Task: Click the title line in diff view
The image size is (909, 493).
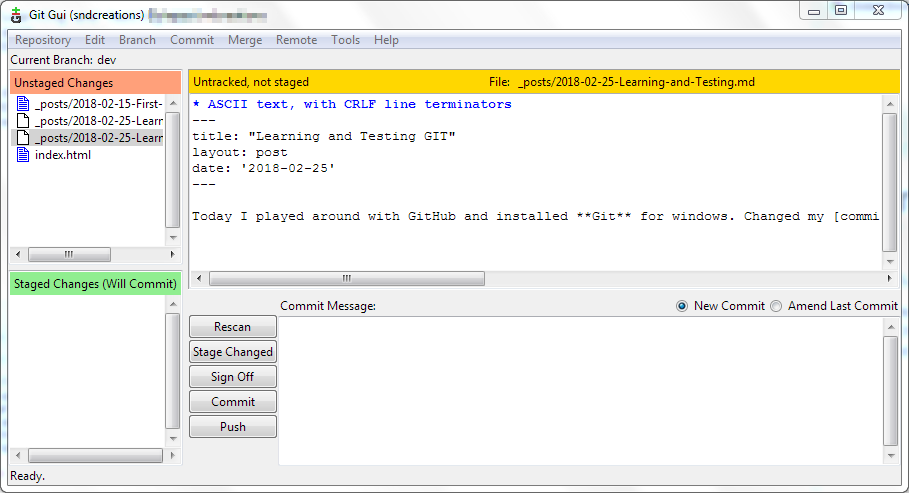Action: [323, 136]
